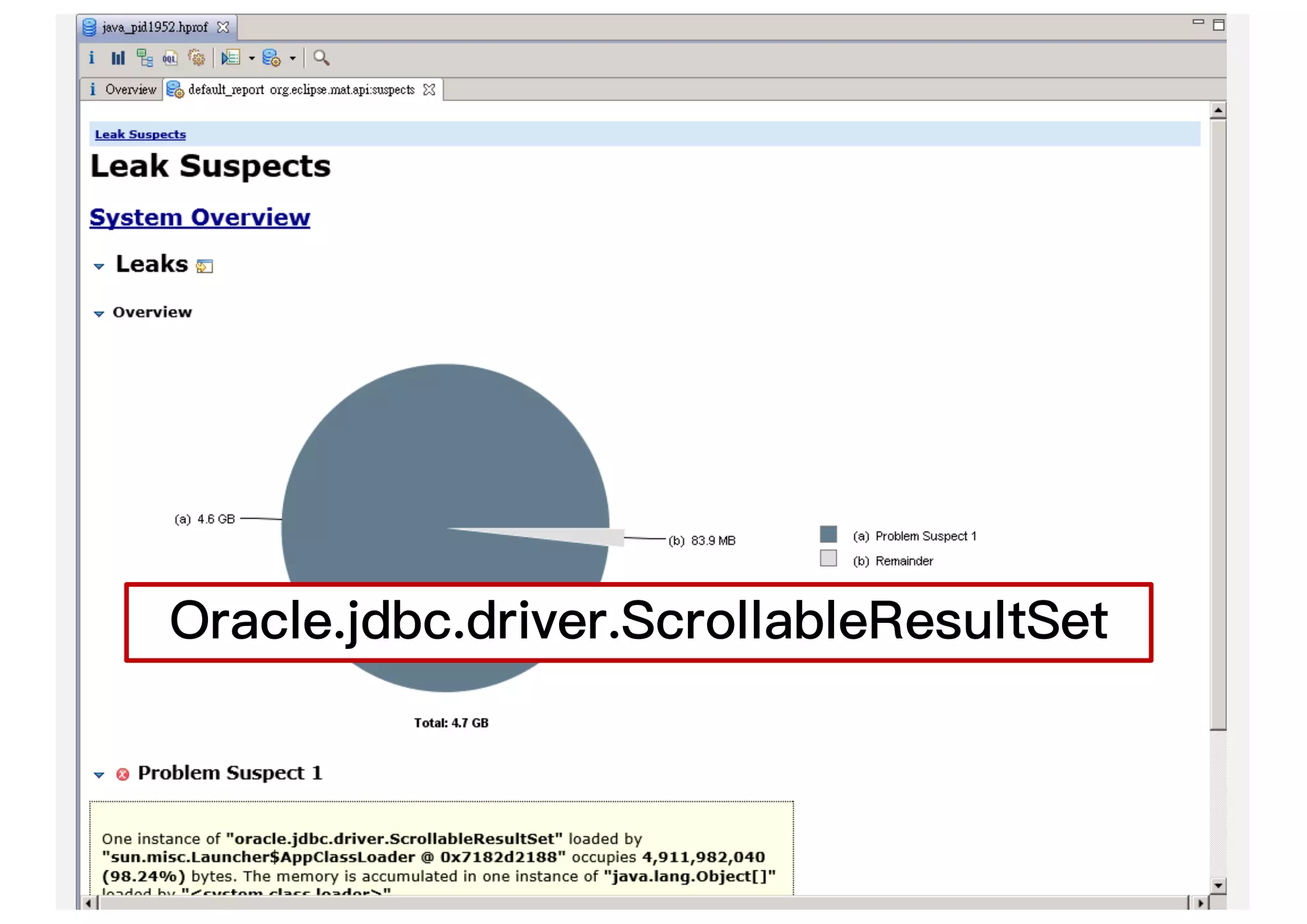Collapse the Leaks section

(99, 266)
